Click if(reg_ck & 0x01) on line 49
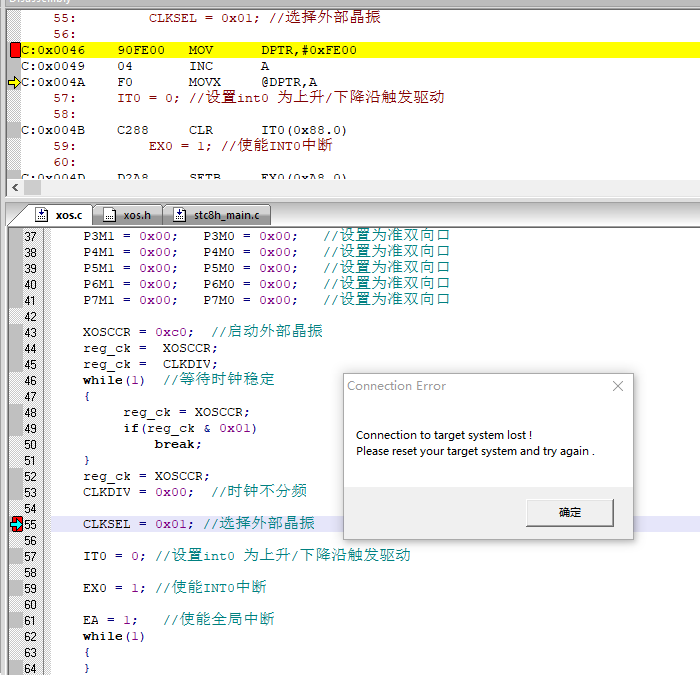 click(x=190, y=428)
